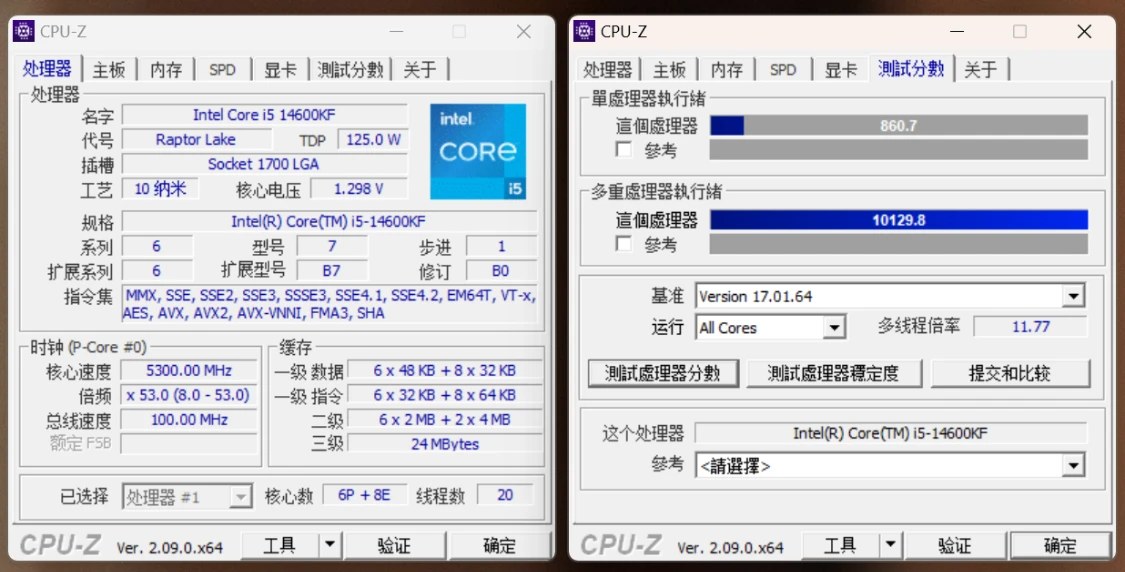Click the Intel Core i5 logo badge
The height and width of the screenshot is (572, 1125).
[x=478, y=151]
